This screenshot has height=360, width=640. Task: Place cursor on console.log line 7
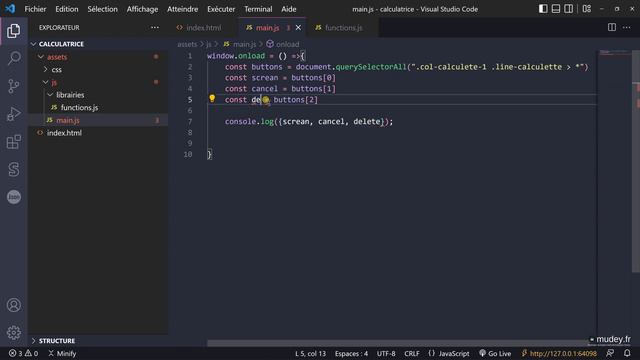point(309,122)
